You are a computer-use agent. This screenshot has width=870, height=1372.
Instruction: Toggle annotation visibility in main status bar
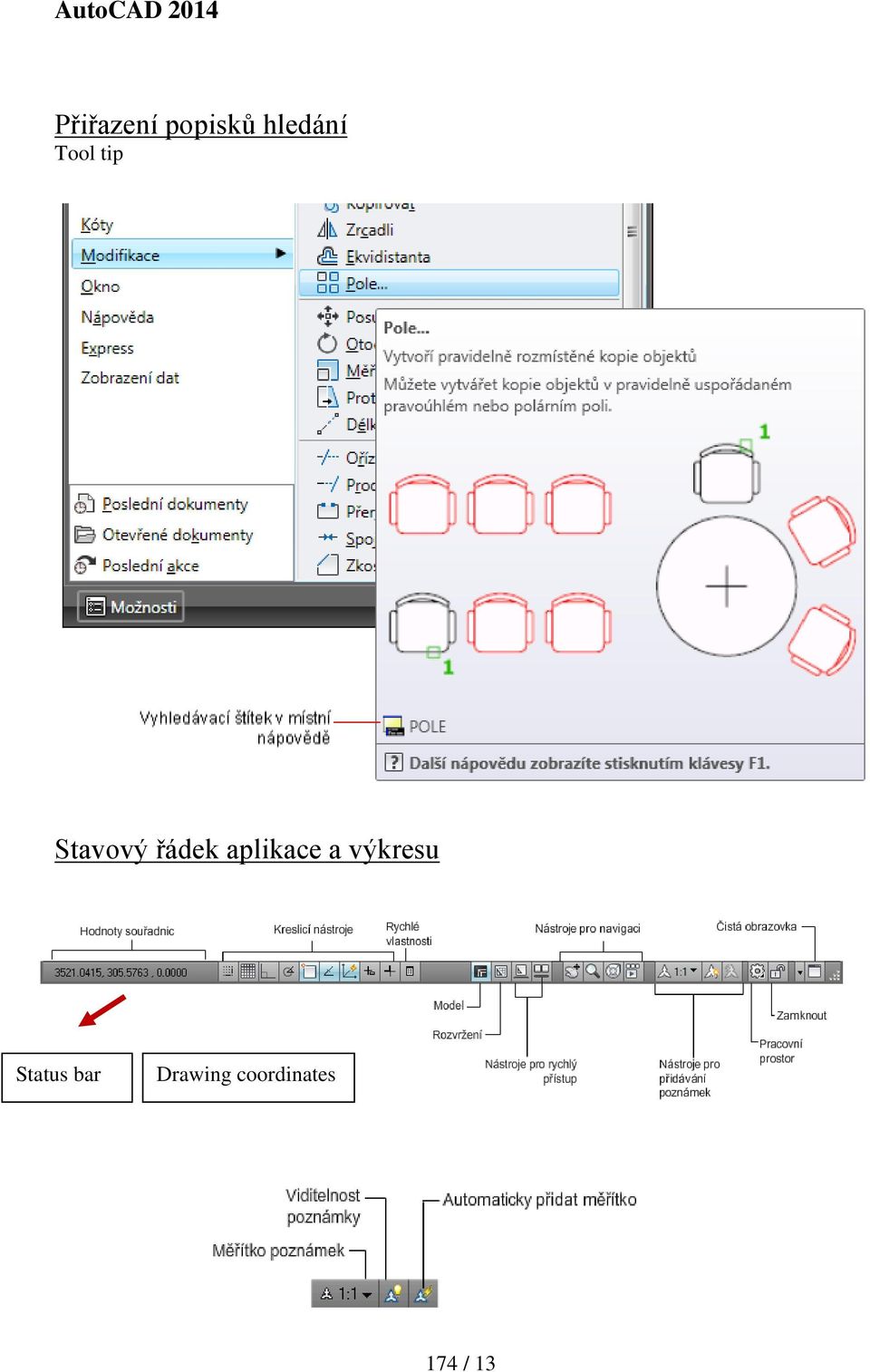[710, 971]
